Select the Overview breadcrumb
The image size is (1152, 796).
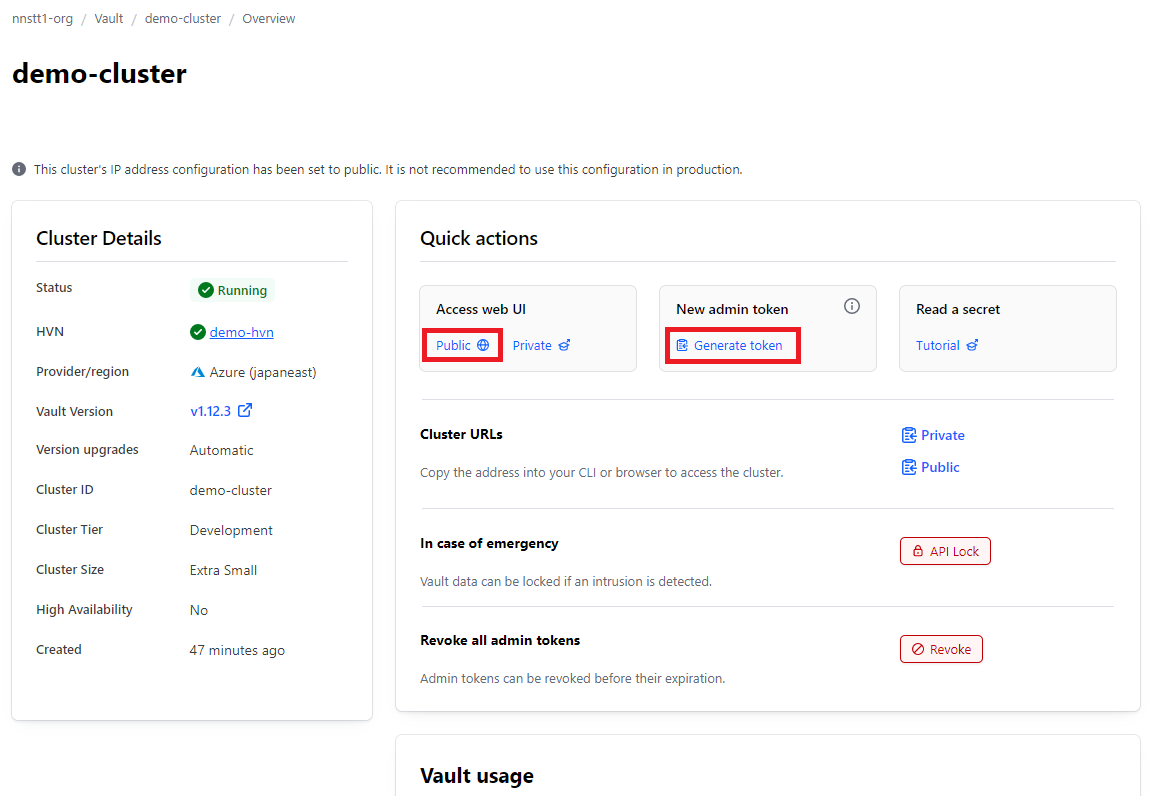tap(269, 18)
